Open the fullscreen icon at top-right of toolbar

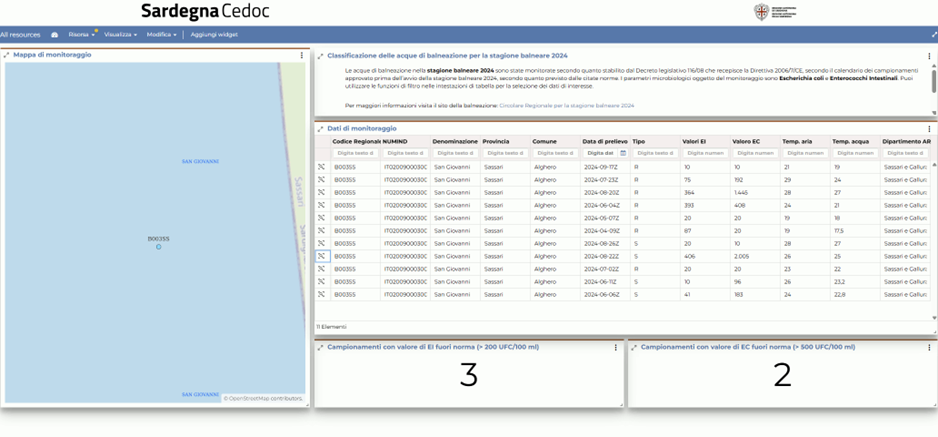[x=934, y=35]
